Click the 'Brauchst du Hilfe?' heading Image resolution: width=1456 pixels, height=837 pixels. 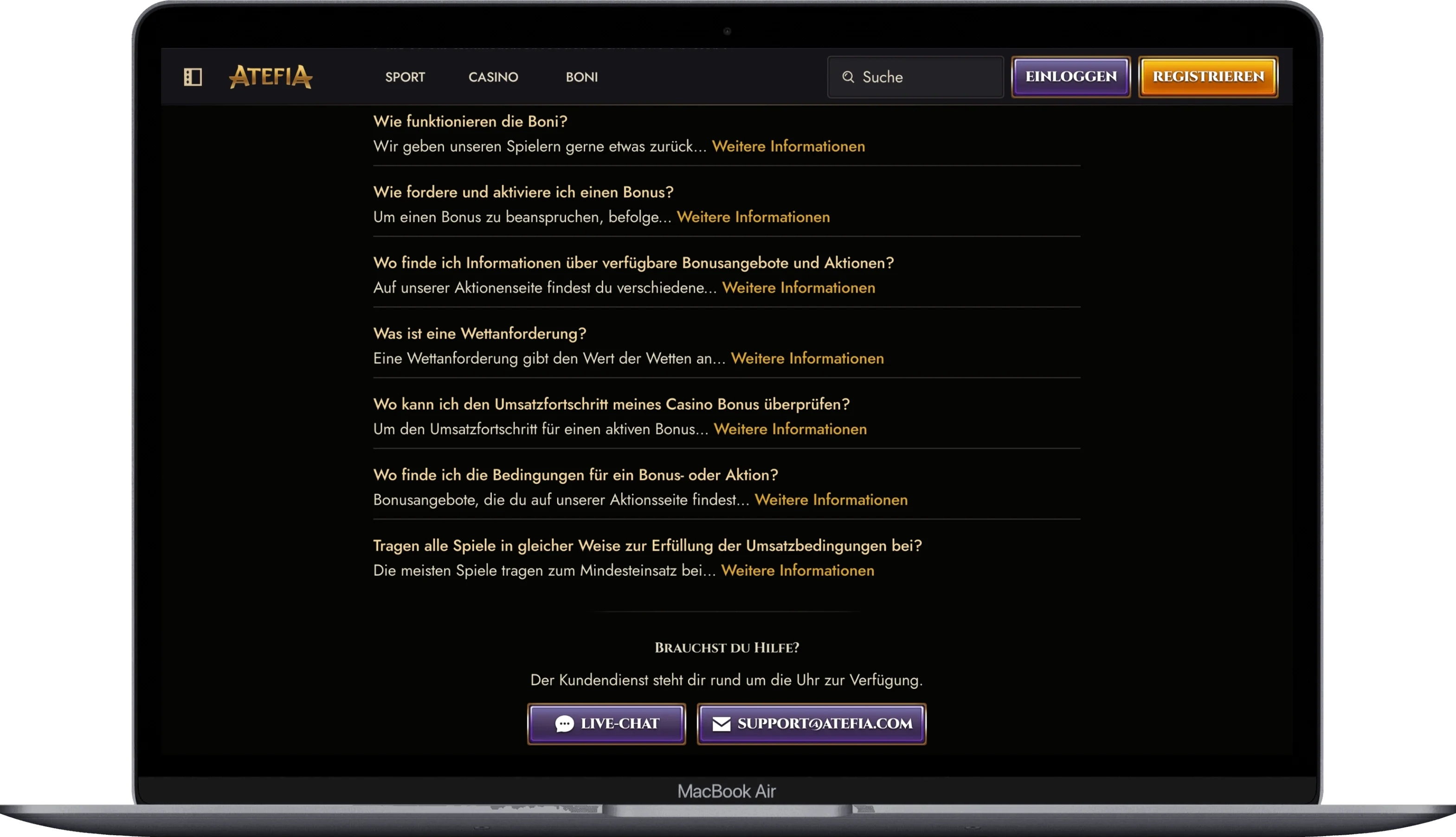click(727, 648)
